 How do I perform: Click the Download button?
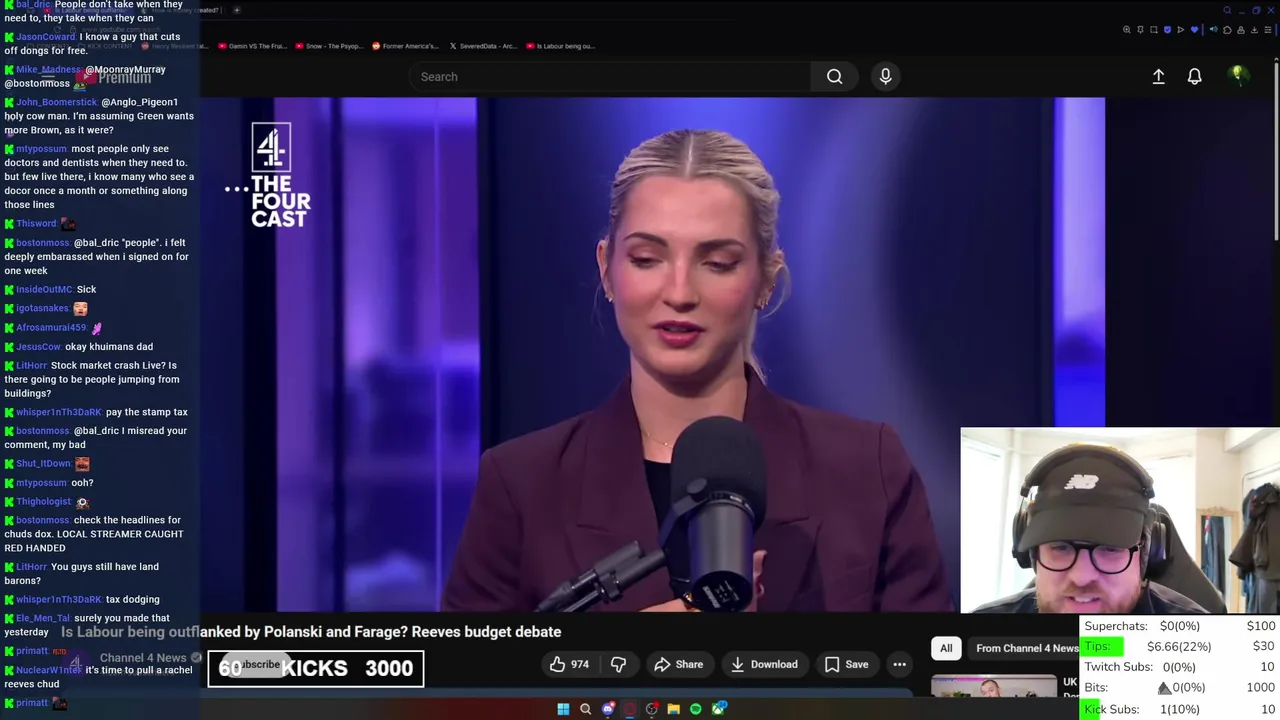coord(764,664)
